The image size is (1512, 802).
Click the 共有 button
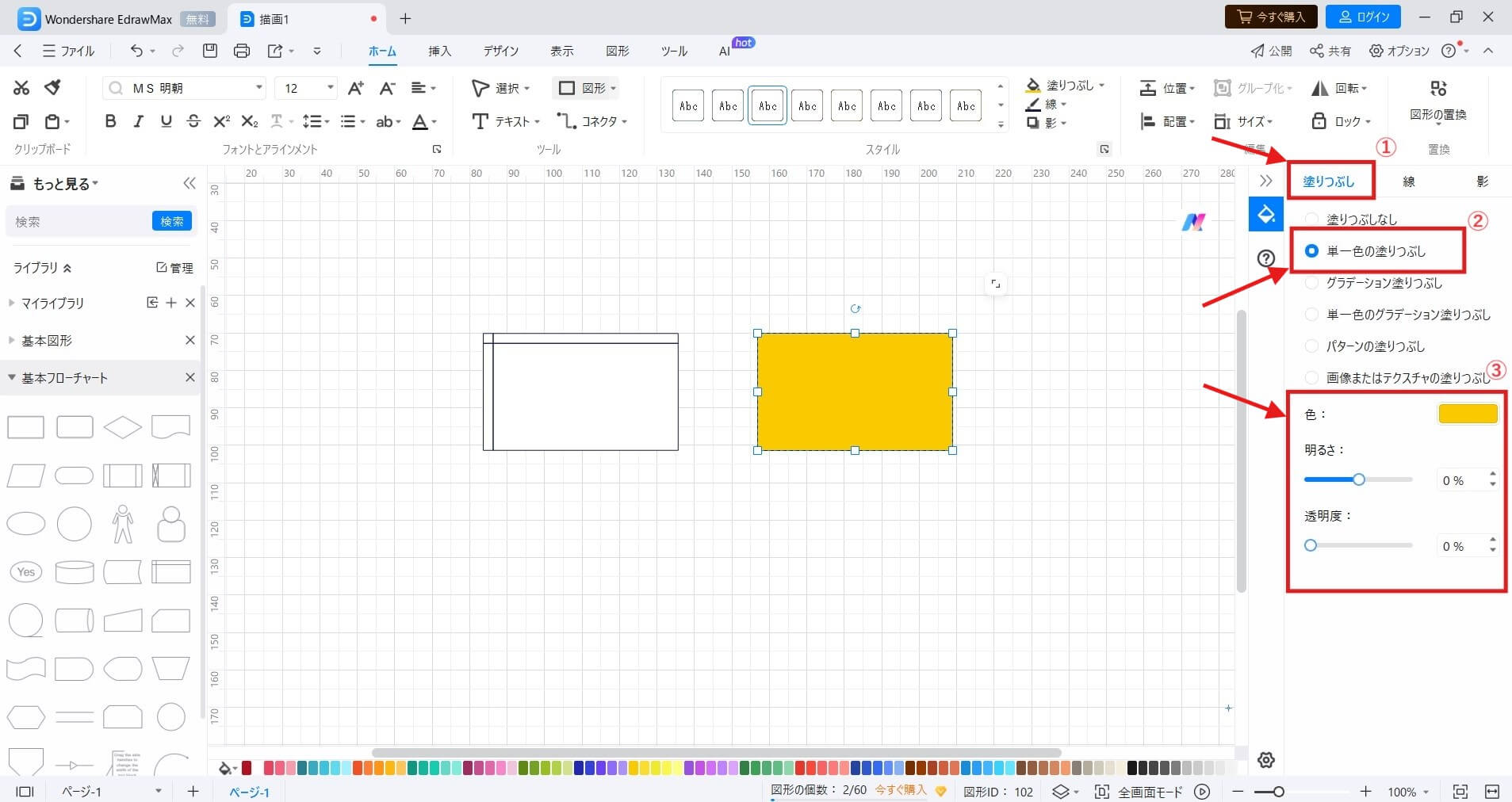tap(1330, 51)
